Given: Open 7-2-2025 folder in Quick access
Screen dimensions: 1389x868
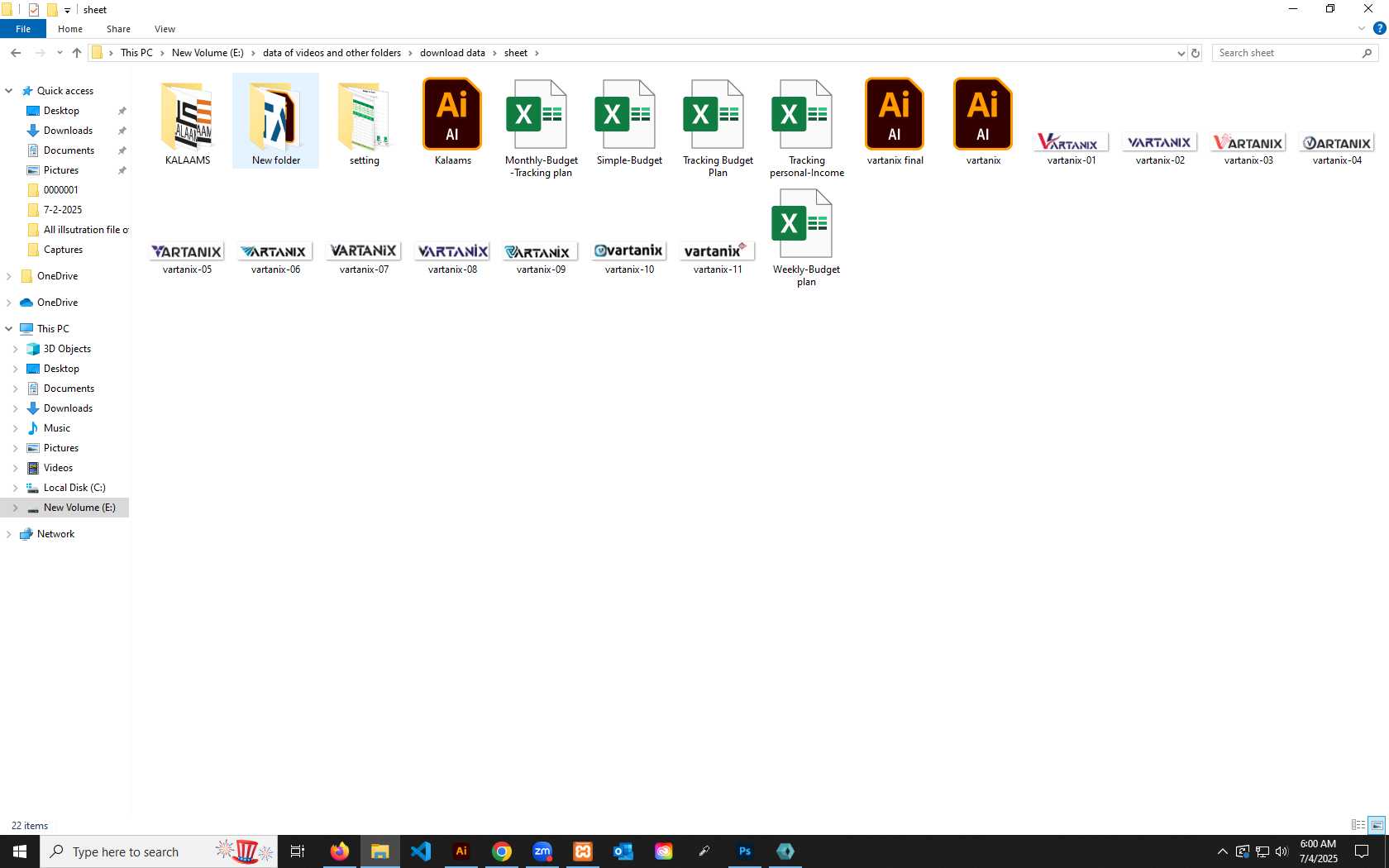Looking at the screenshot, I should point(63,210).
